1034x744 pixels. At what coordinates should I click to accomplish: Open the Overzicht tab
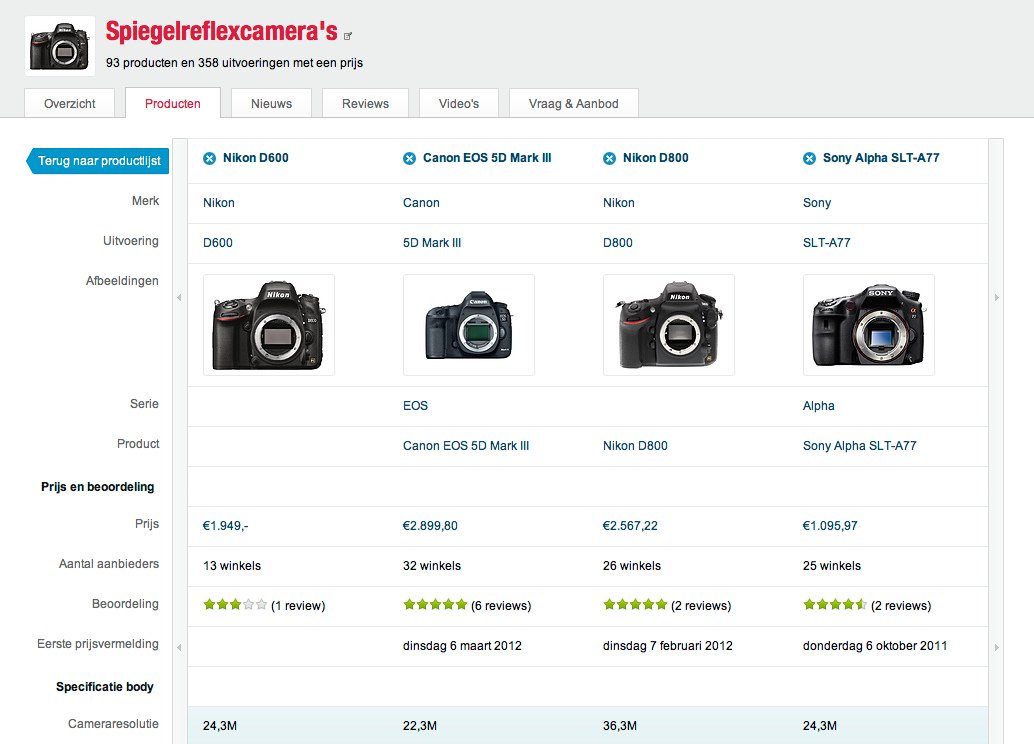point(69,104)
